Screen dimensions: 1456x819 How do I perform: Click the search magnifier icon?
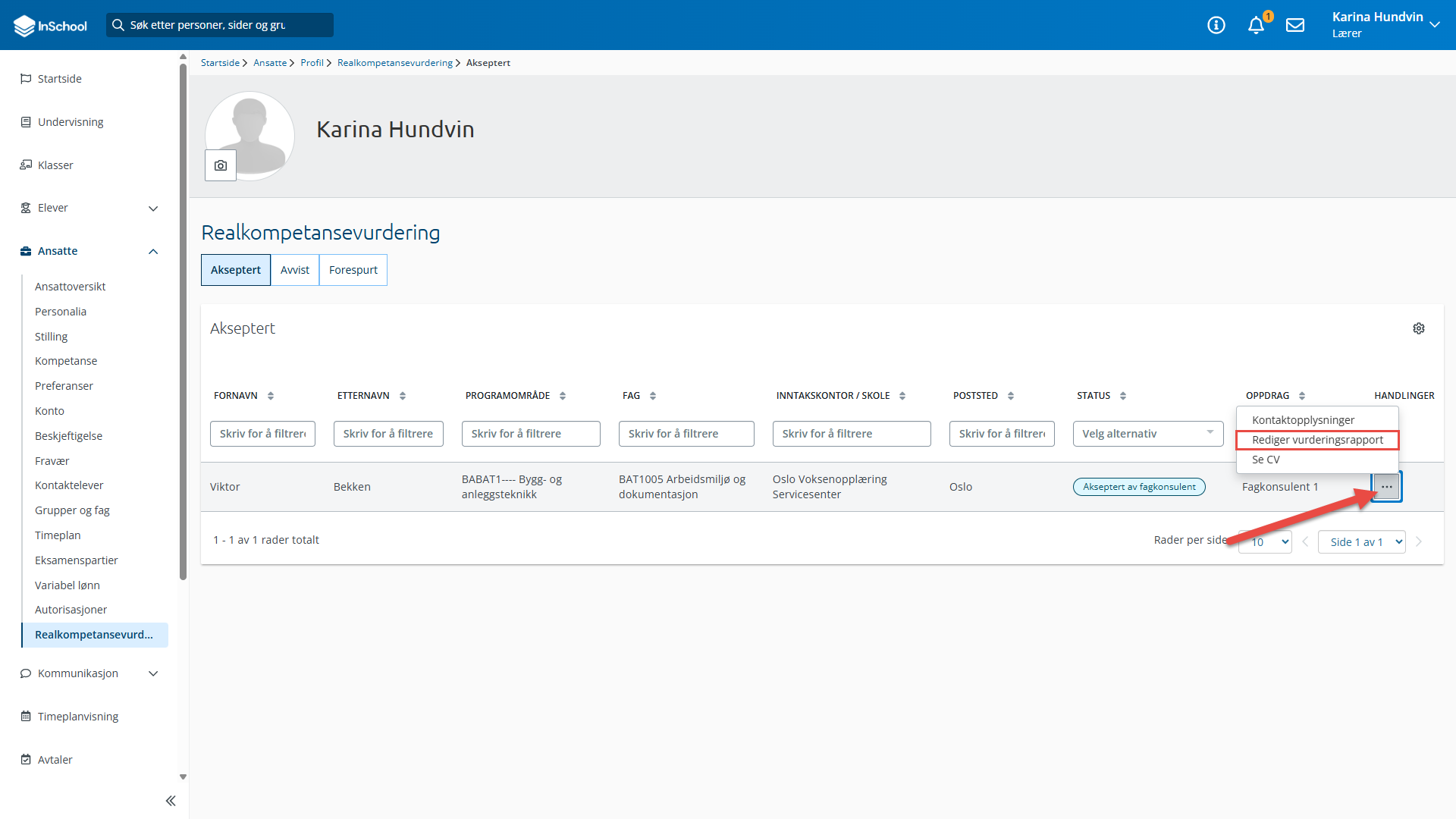click(118, 25)
